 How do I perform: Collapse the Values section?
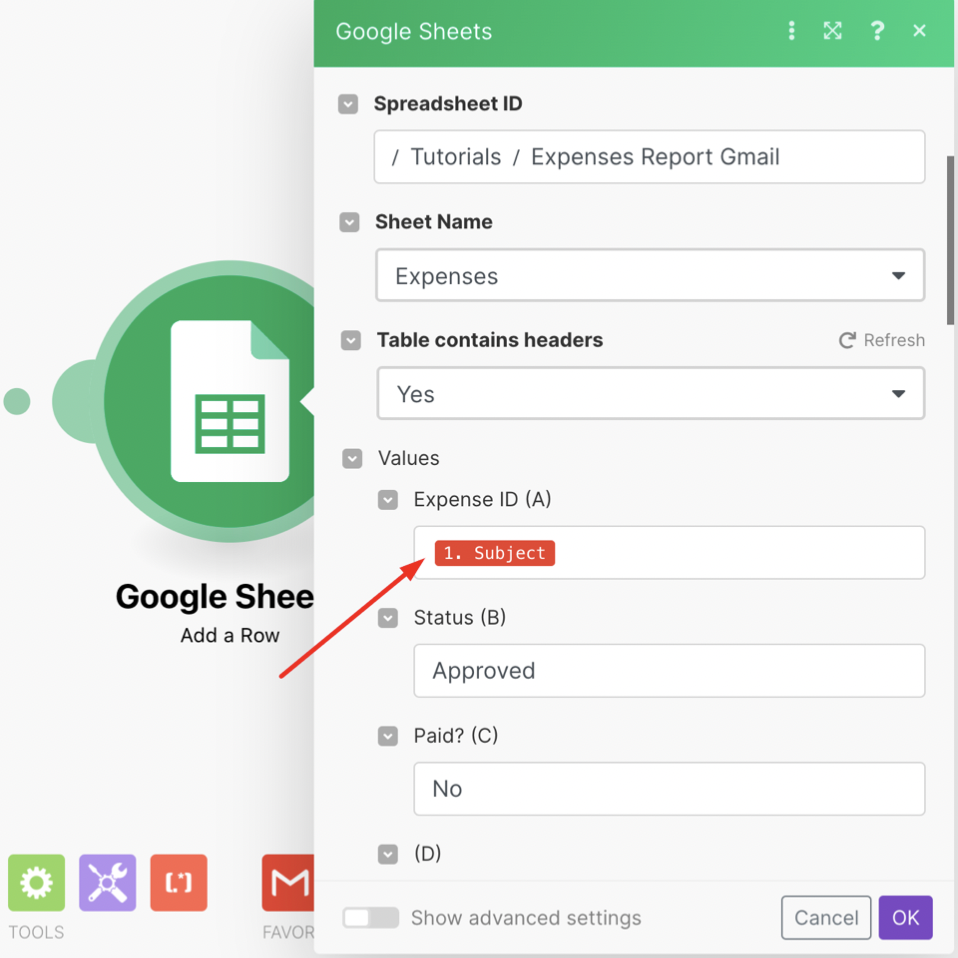pyautogui.click(x=352, y=458)
